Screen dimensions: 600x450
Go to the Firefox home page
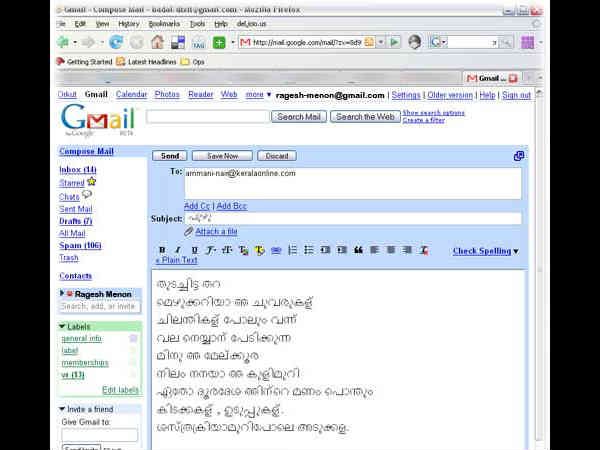[157, 42]
